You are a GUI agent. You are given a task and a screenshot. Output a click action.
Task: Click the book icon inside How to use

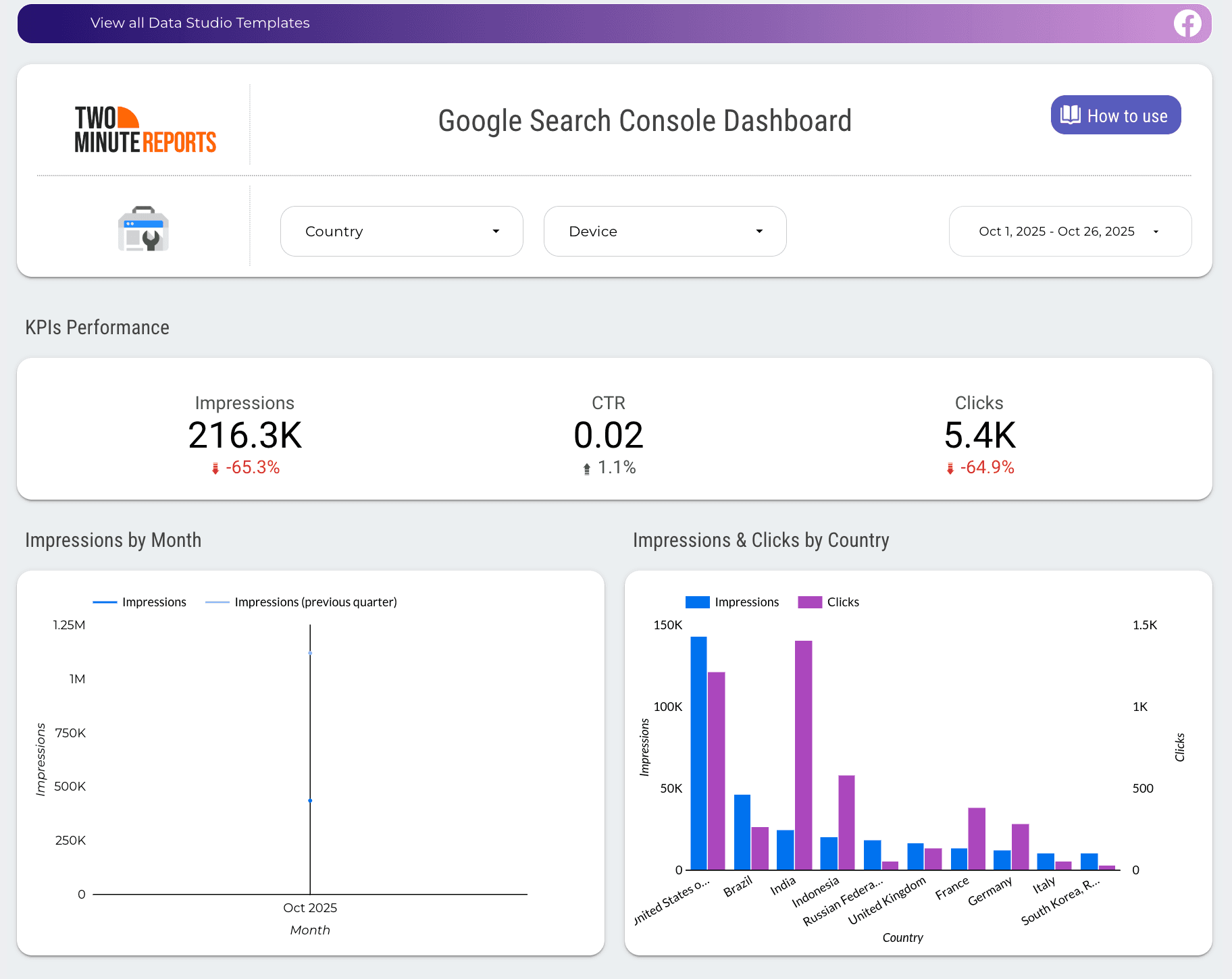point(1071,115)
